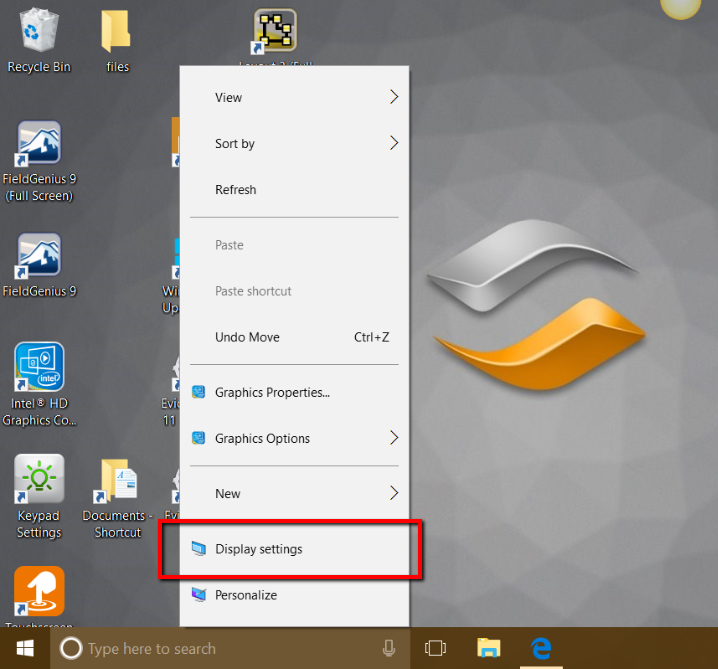Expand the View submenu arrow
This screenshot has height=669, width=718.
(393, 97)
